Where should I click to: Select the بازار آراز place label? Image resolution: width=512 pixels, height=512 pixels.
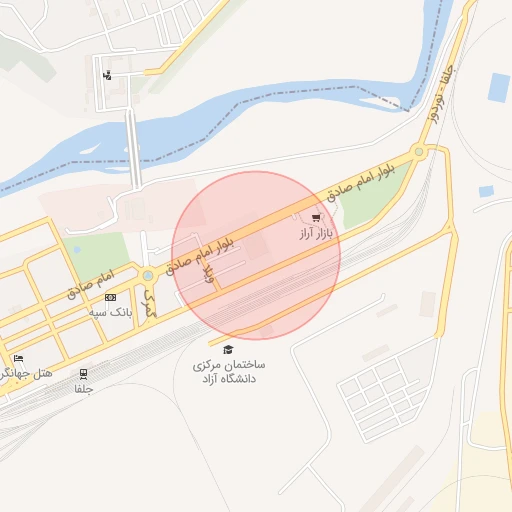[x=316, y=234]
